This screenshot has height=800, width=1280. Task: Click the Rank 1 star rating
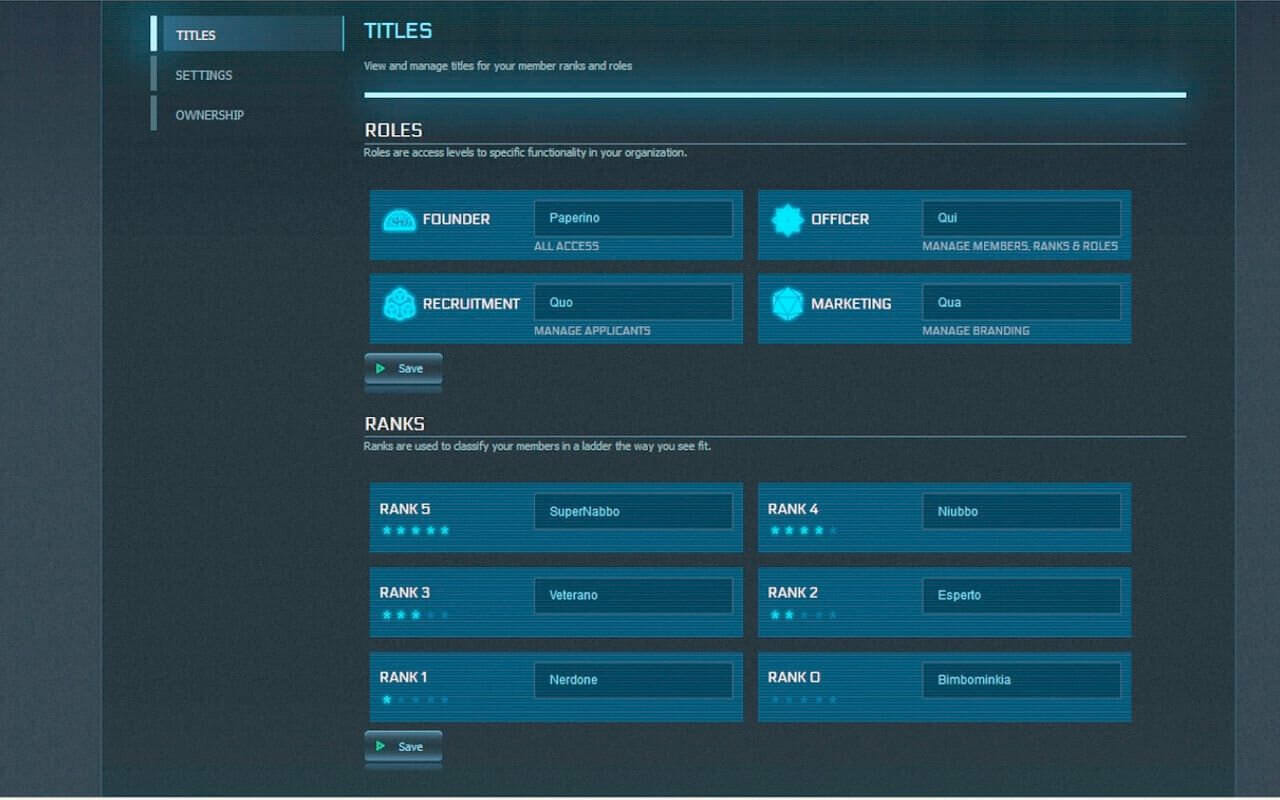(416, 700)
